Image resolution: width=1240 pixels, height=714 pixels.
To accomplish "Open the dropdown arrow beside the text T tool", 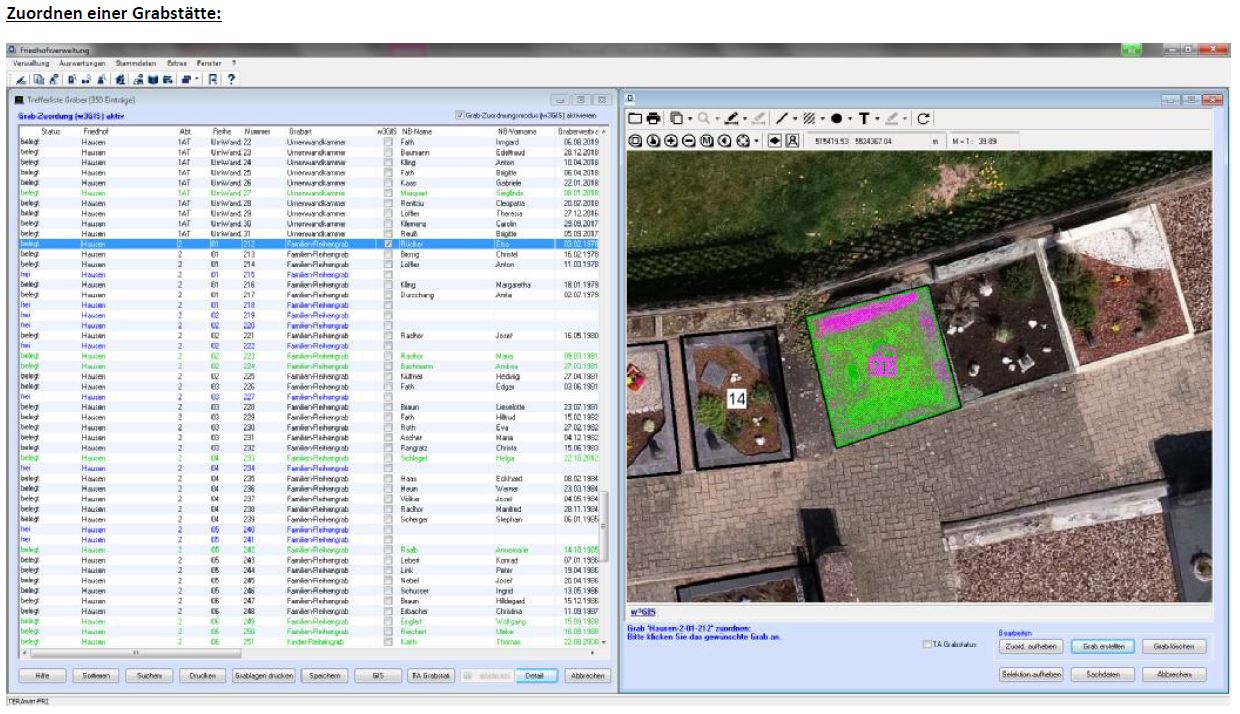I will [876, 120].
